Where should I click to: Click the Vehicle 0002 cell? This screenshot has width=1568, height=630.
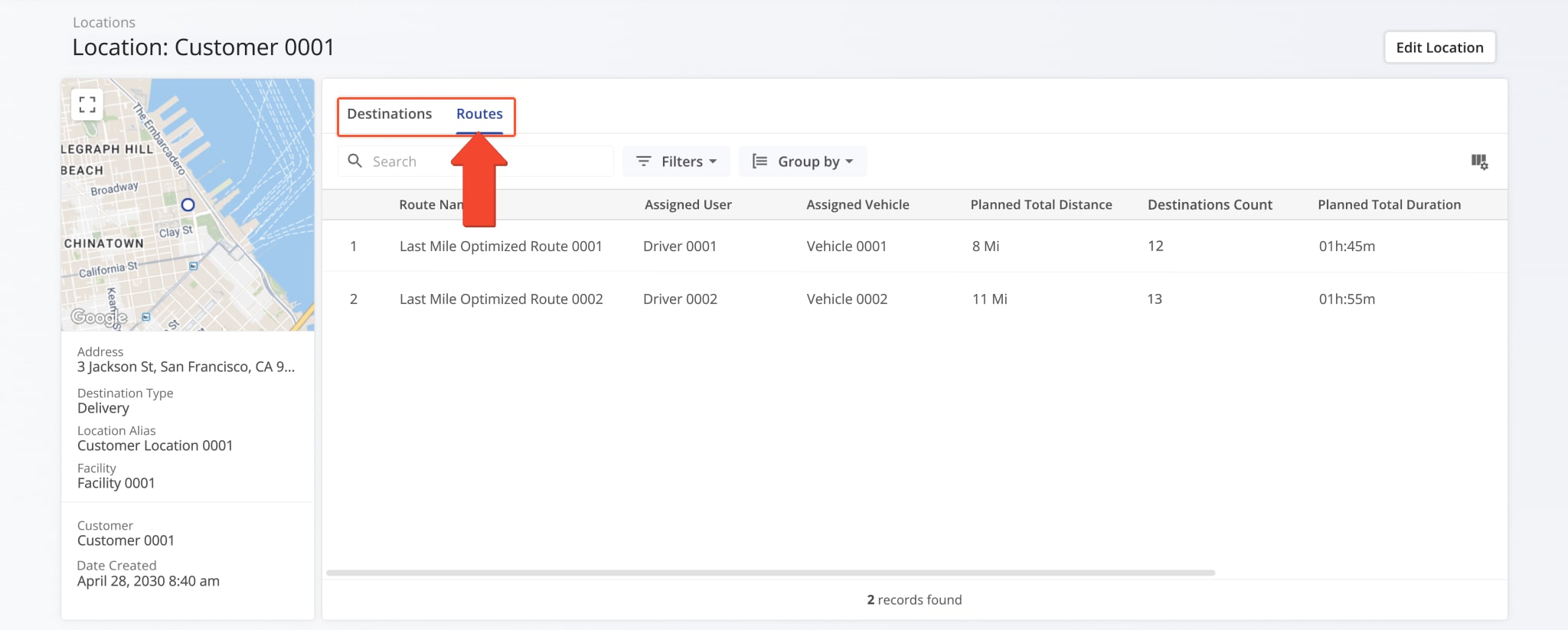click(x=847, y=299)
